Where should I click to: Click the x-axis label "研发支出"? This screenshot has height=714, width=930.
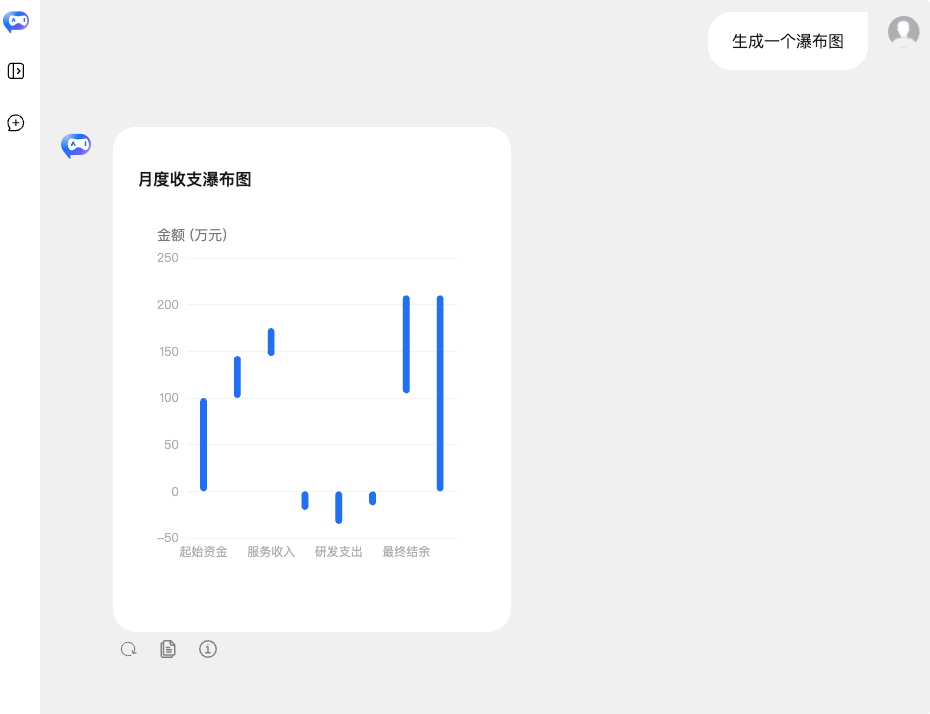tap(339, 552)
